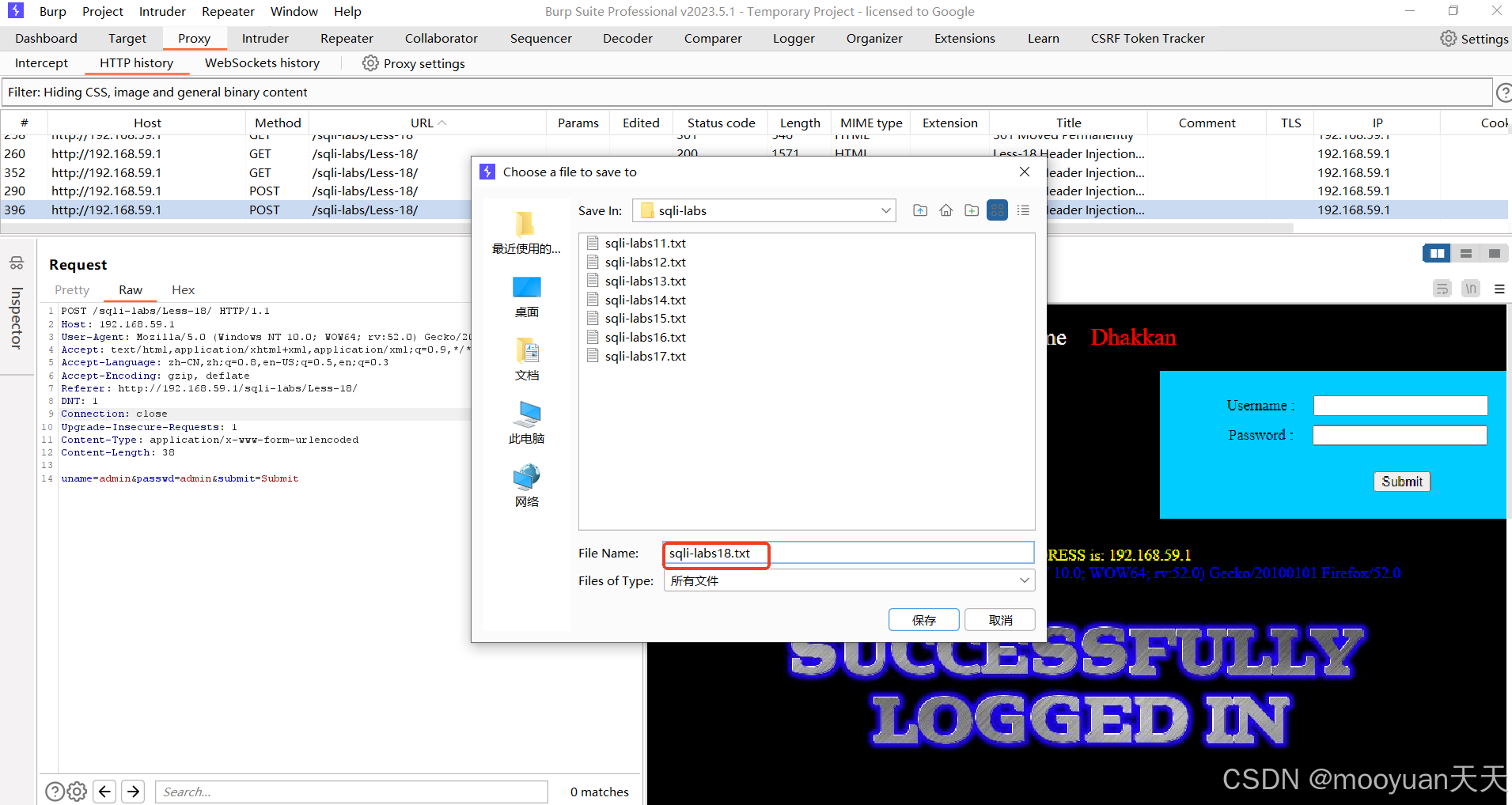Screen dimensions: 1512x805
Task: Sort history by URL column header
Action: pos(428,123)
